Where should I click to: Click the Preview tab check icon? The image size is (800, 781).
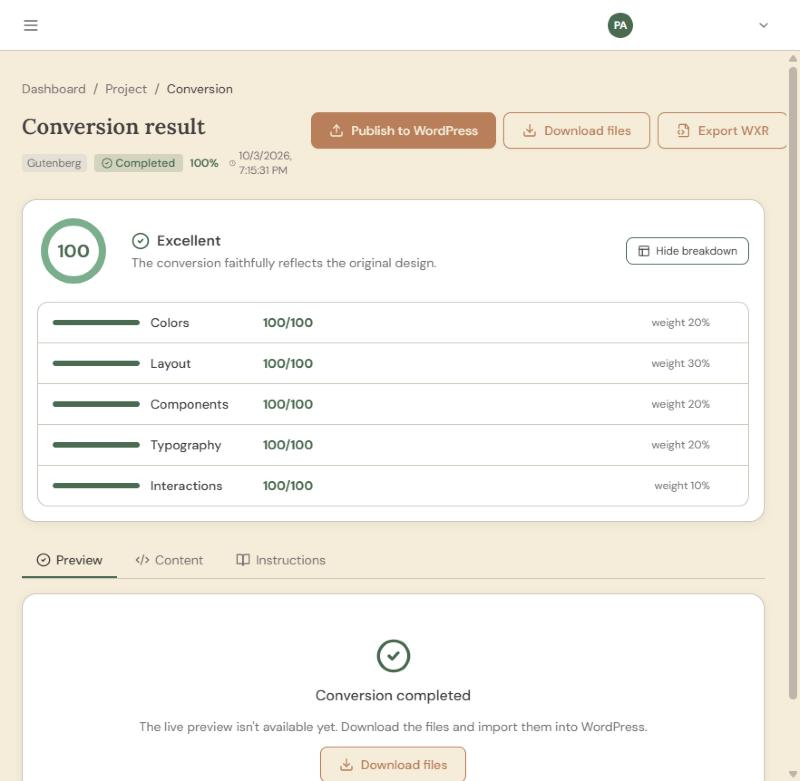[x=43, y=560]
